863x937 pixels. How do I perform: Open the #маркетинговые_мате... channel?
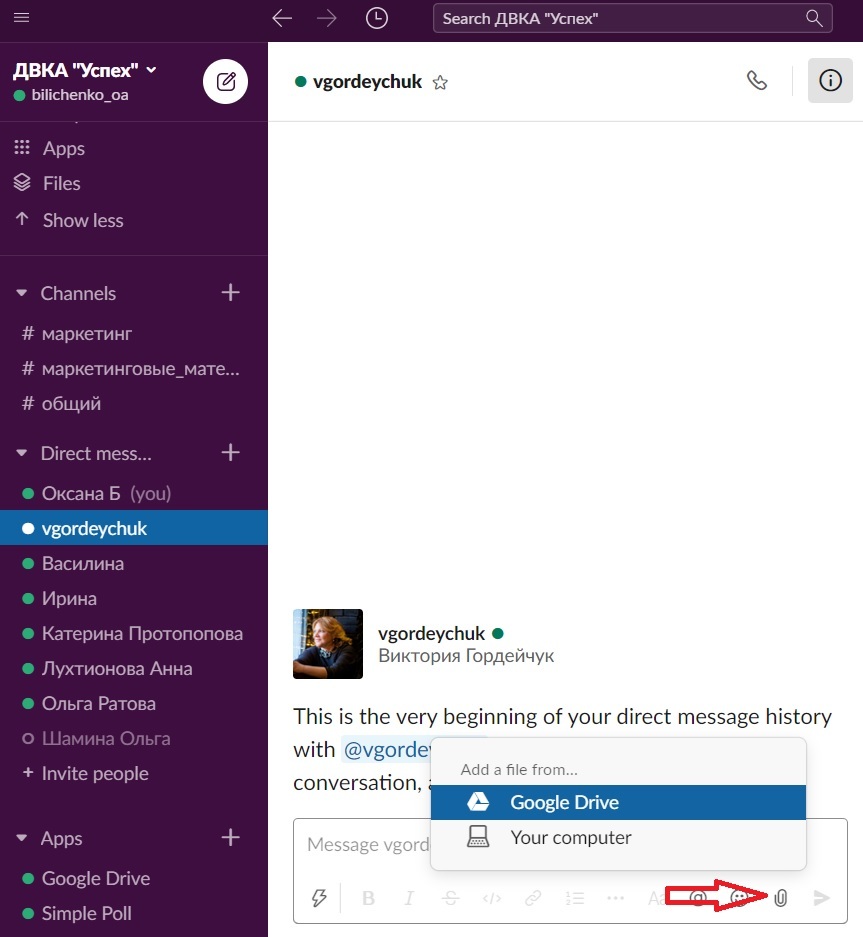140,369
